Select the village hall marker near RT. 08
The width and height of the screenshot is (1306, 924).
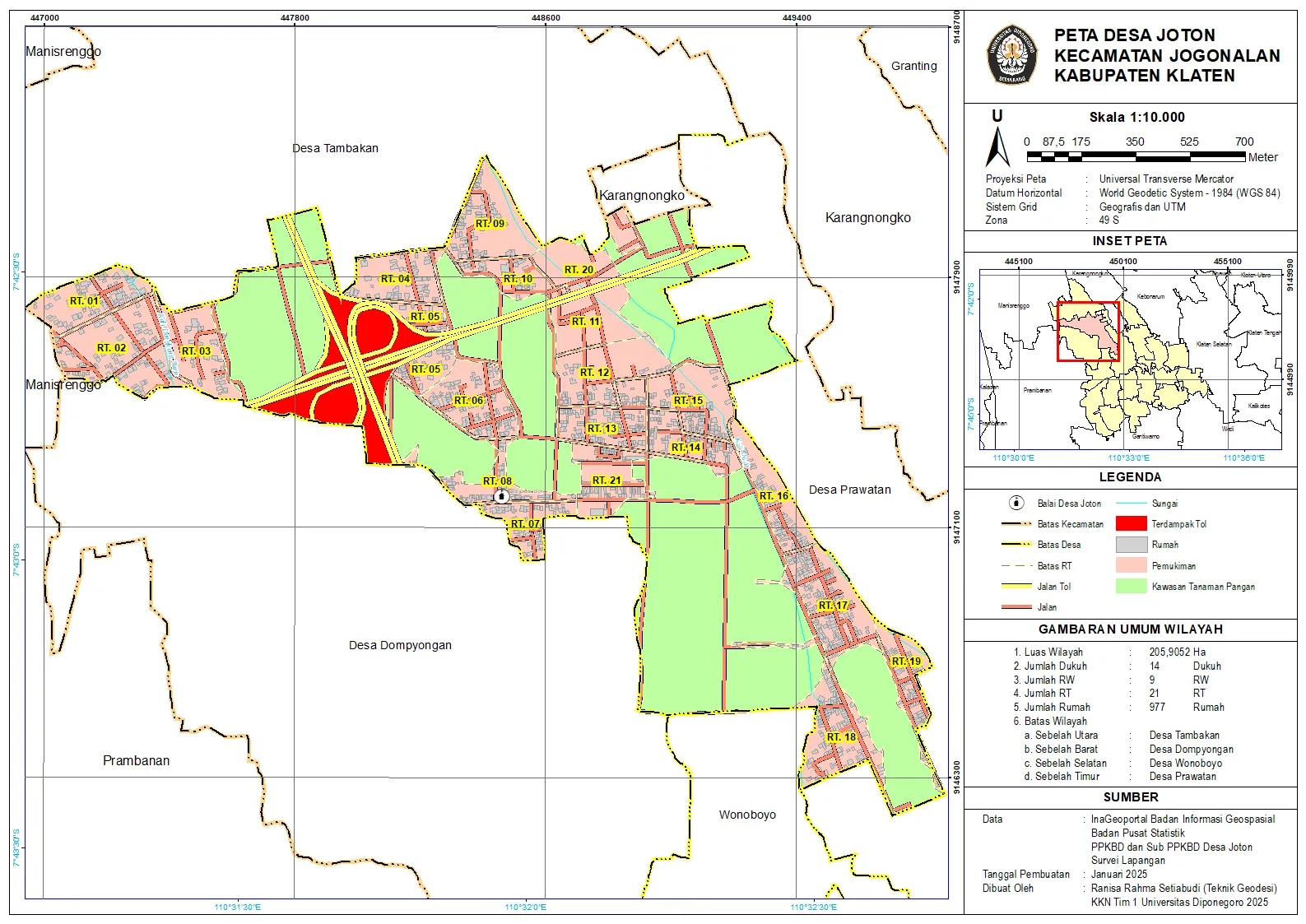(x=501, y=496)
